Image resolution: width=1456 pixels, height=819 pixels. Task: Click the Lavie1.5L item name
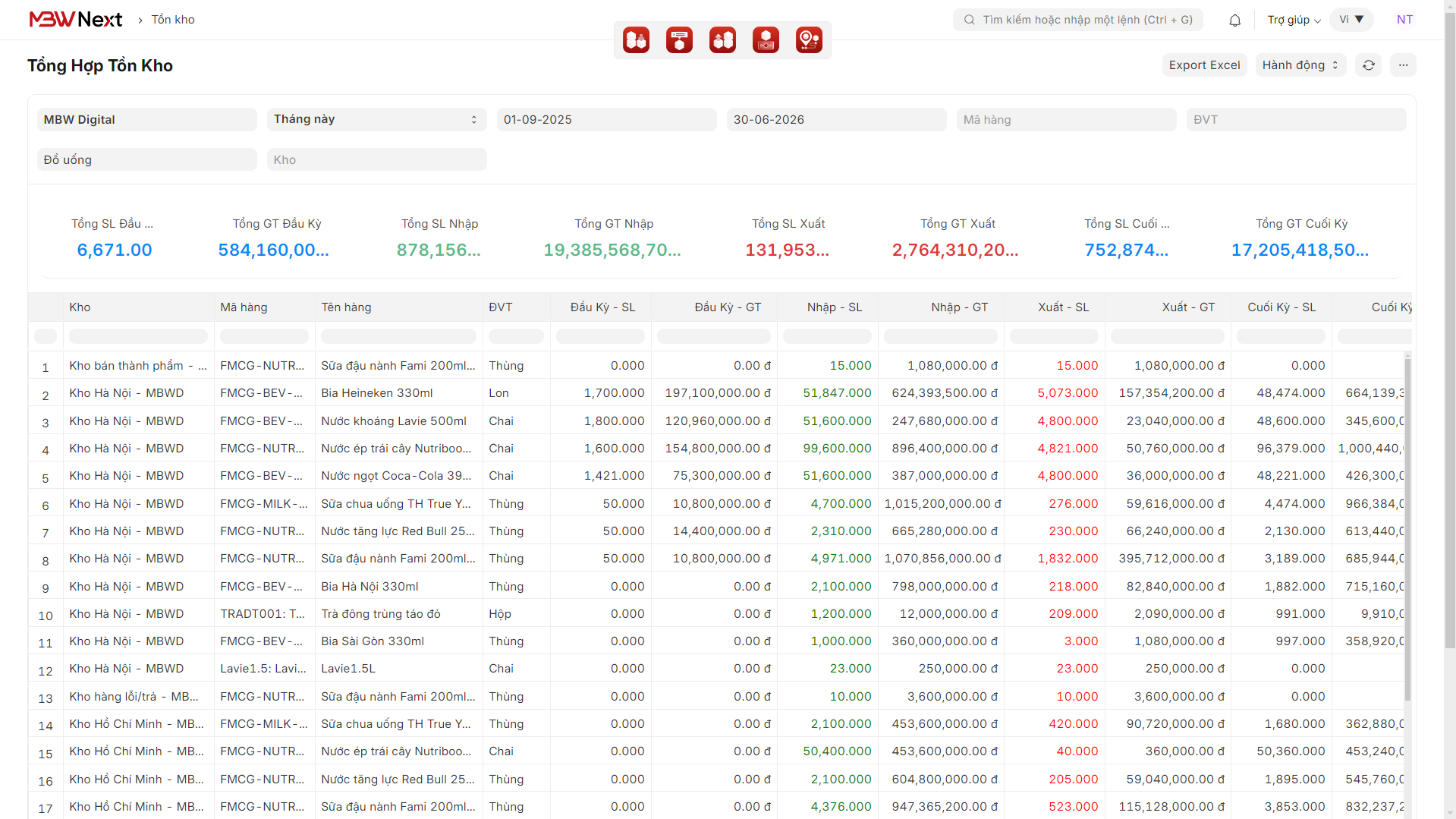coord(348,669)
